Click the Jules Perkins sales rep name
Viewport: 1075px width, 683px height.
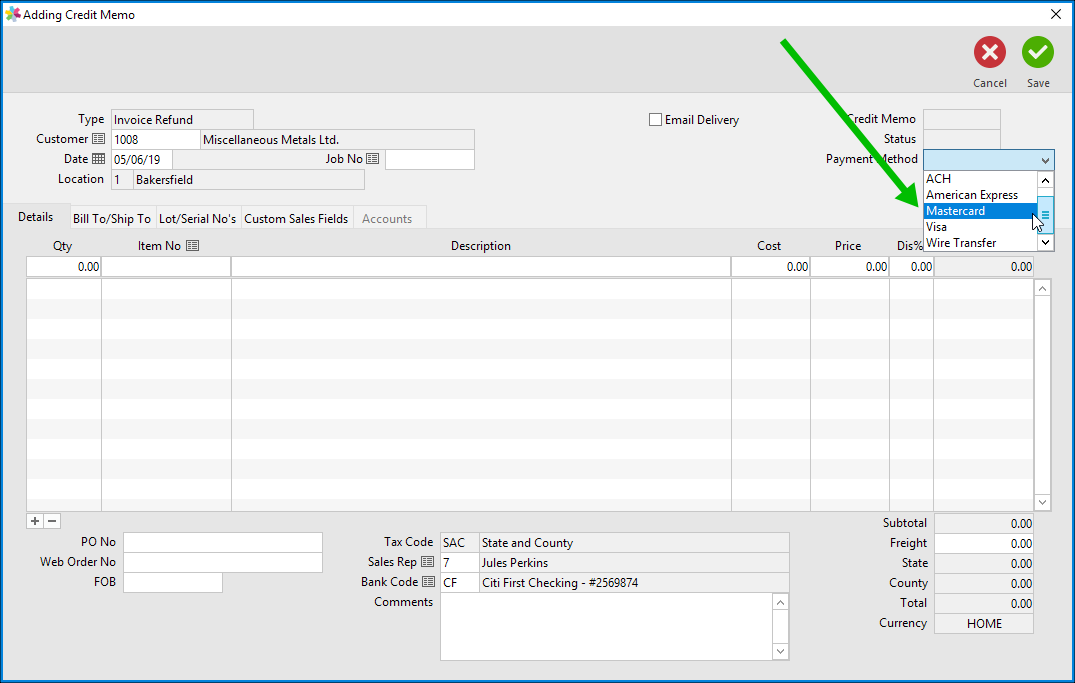point(634,562)
